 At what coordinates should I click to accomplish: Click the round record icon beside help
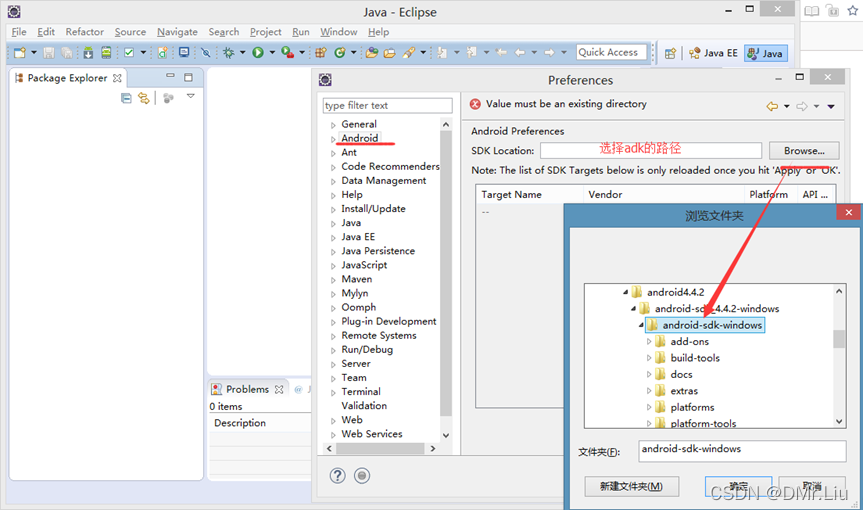tap(362, 475)
